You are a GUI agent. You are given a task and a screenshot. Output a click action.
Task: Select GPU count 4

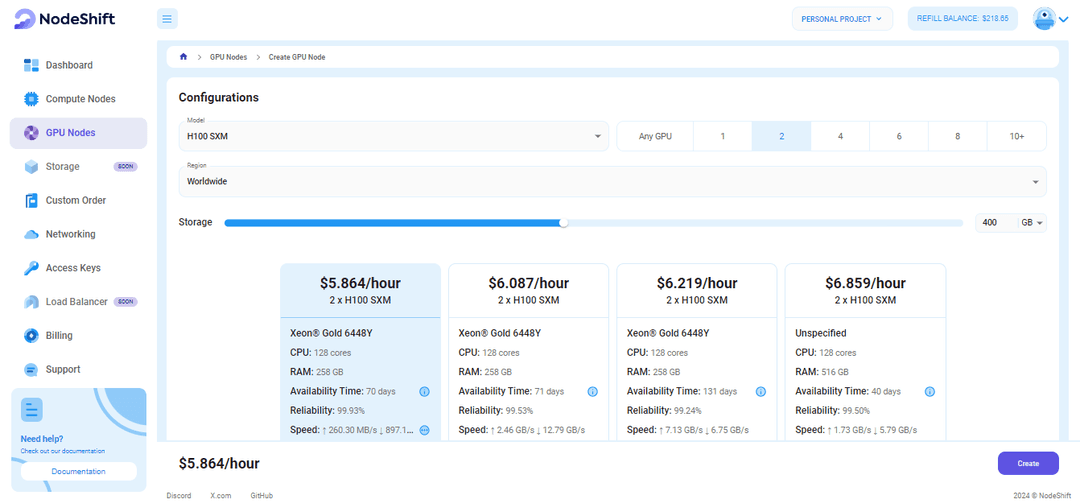tap(840, 136)
